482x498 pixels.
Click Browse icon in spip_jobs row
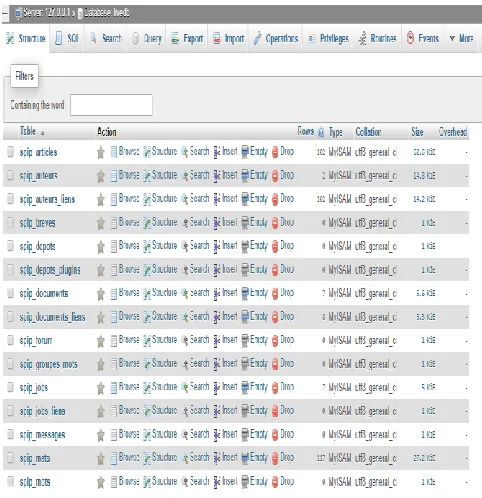pyautogui.click(x=114, y=387)
